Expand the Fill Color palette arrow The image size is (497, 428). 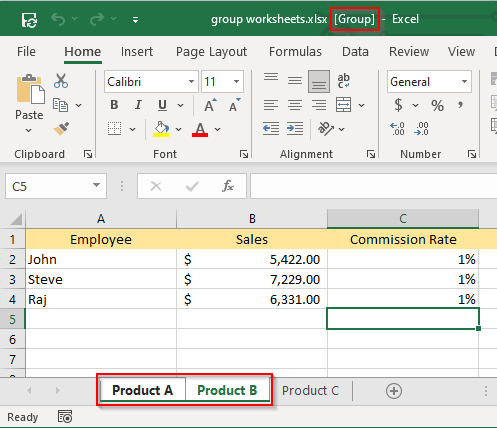(x=179, y=129)
